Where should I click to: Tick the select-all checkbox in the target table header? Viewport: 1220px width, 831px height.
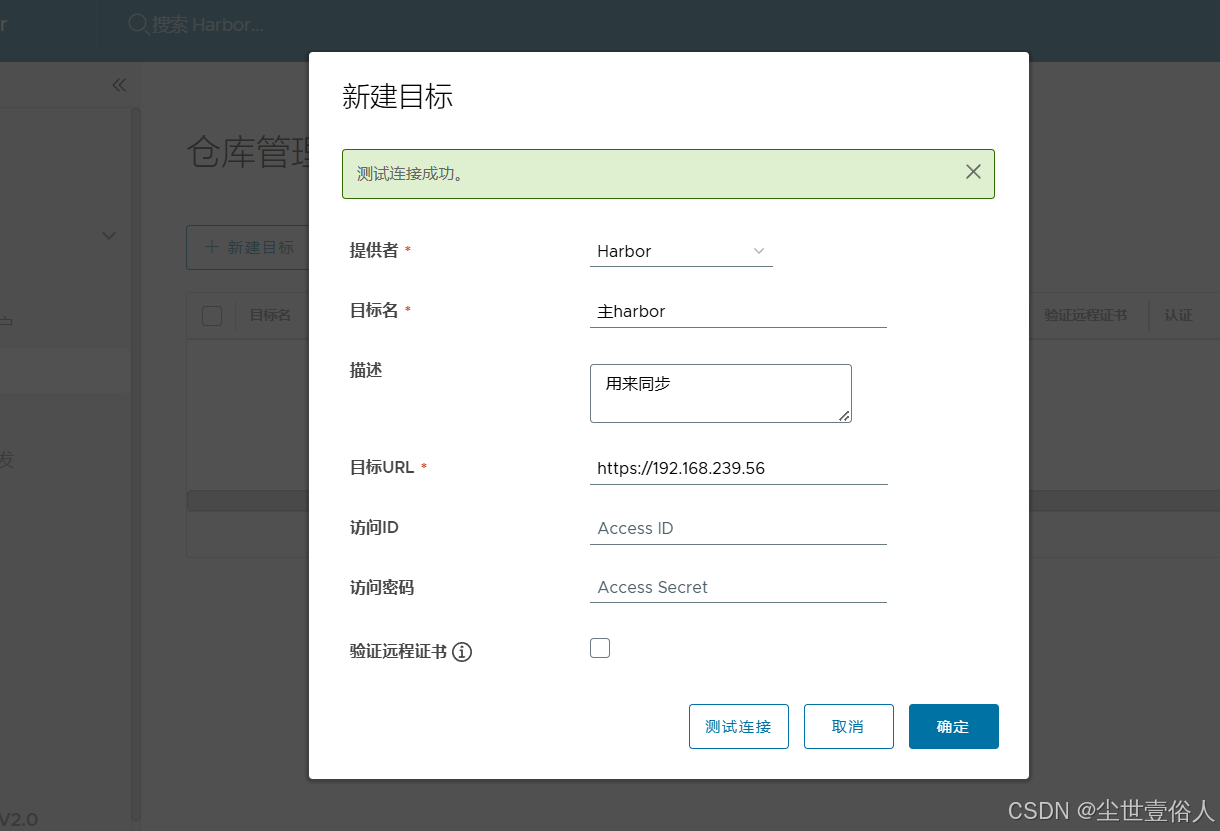(x=211, y=316)
